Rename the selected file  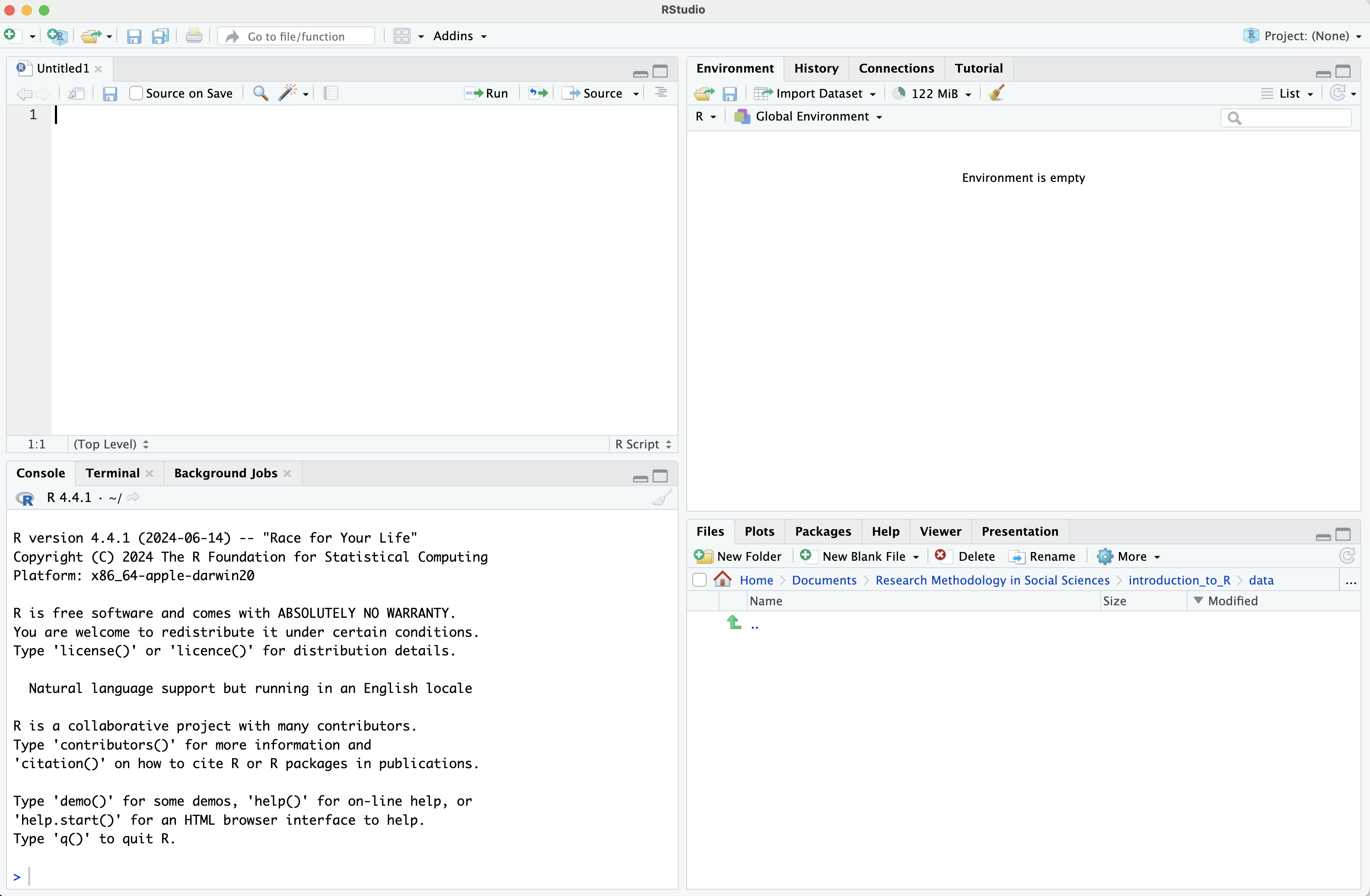coord(1042,556)
